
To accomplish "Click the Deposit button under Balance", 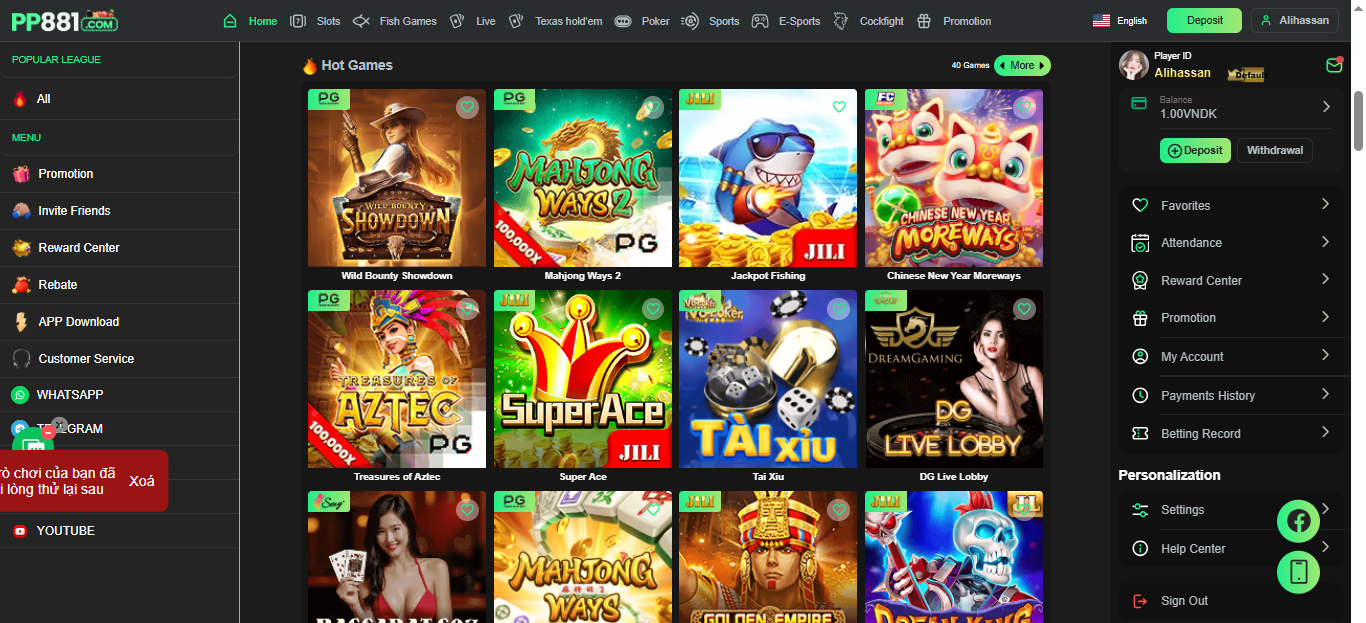I will click(x=1195, y=150).
